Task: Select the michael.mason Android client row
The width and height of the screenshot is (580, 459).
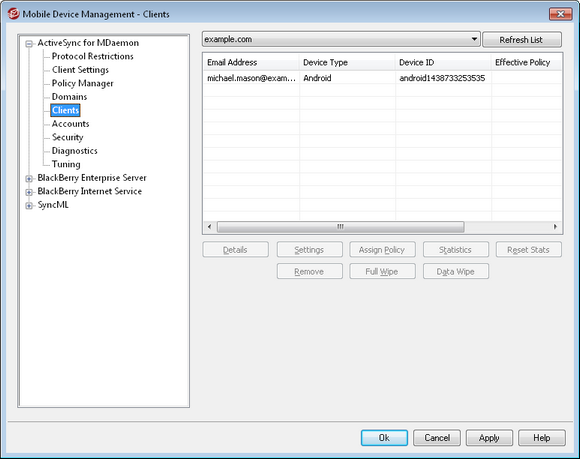Action: [x=382, y=78]
